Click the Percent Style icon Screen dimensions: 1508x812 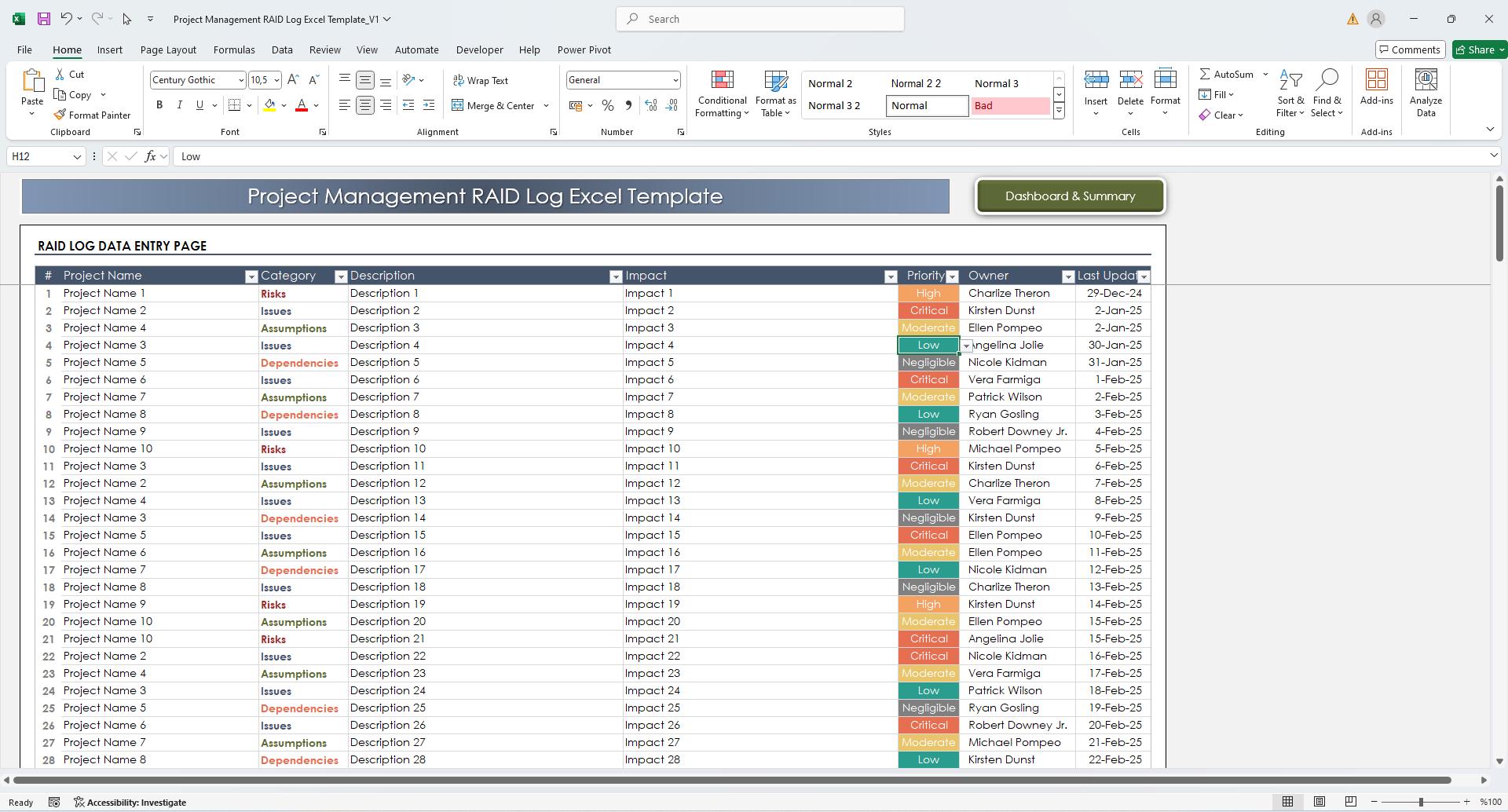point(607,105)
